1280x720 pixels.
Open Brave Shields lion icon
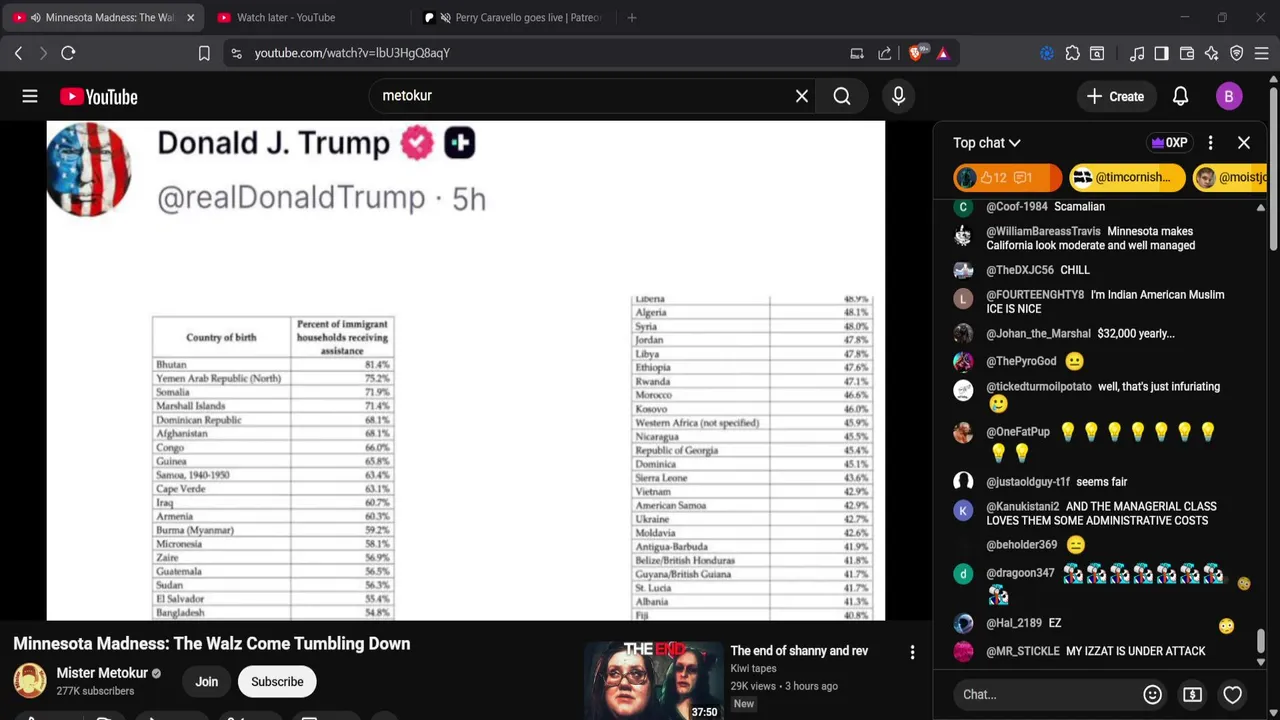point(917,53)
